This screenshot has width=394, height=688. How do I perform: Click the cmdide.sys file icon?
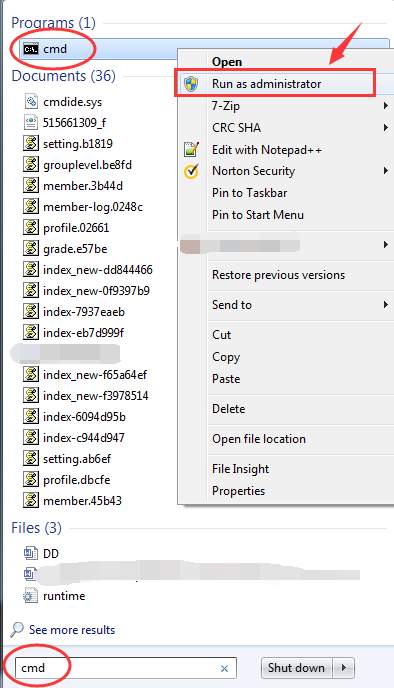tap(31, 102)
